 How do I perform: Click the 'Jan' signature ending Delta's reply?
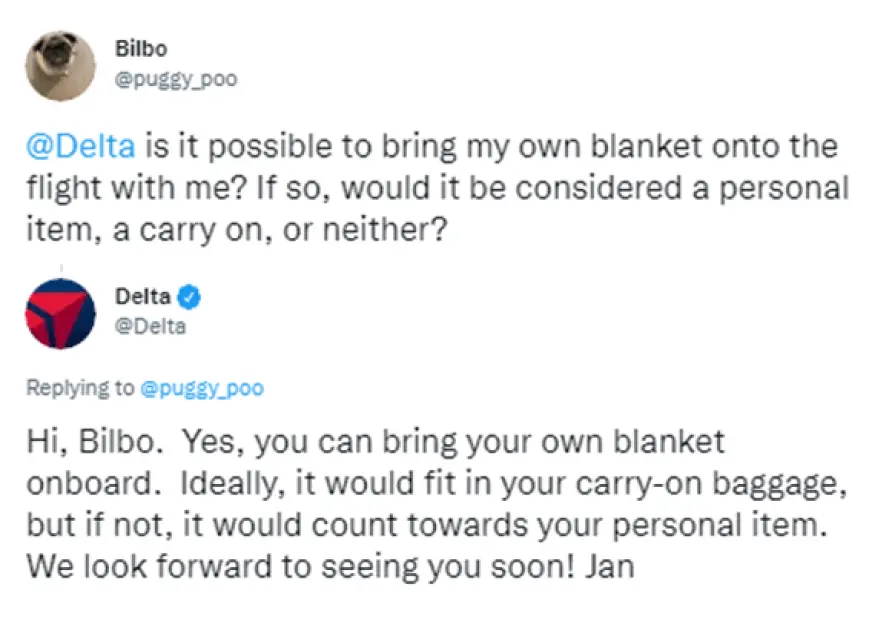[610, 567]
